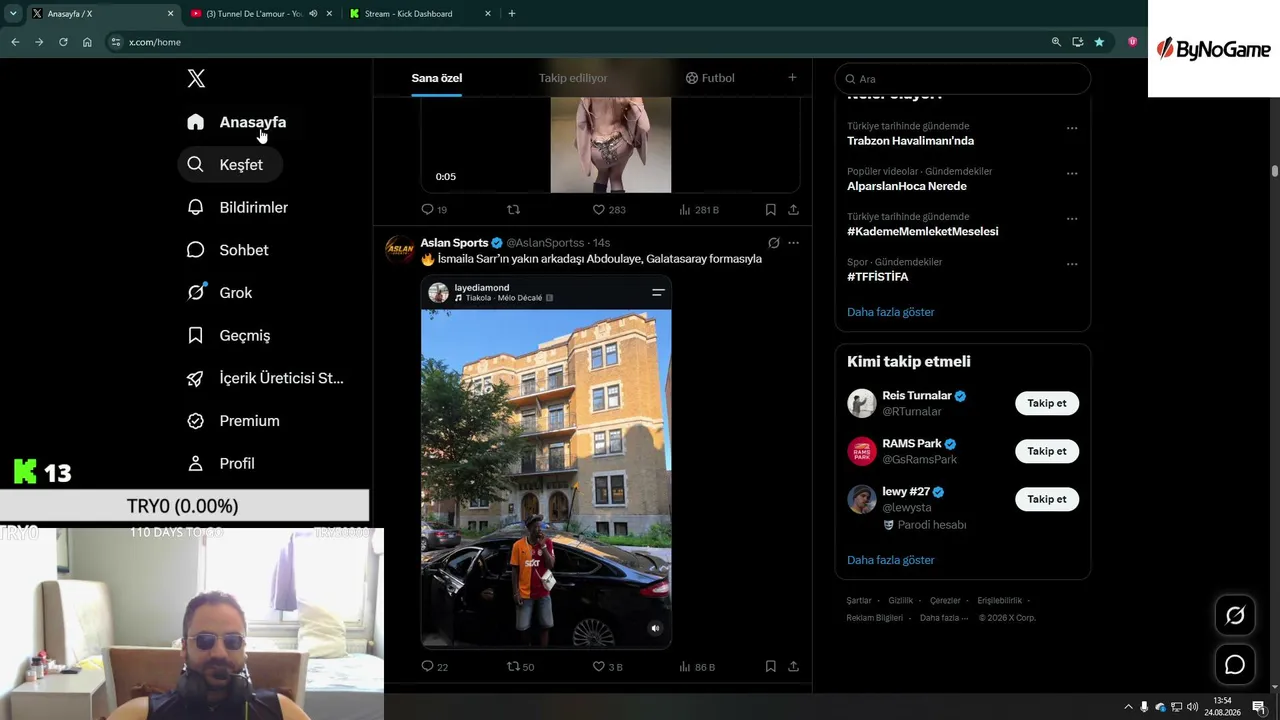
Task: Unmute the Aslan Sports video
Action: click(655, 628)
